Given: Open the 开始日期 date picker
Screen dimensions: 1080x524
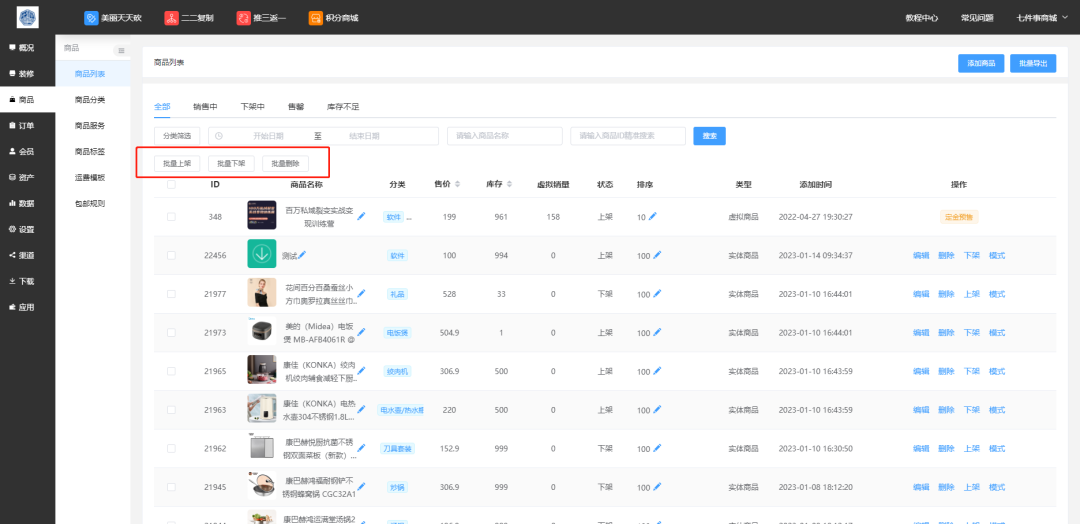Looking at the screenshot, I should [268, 136].
